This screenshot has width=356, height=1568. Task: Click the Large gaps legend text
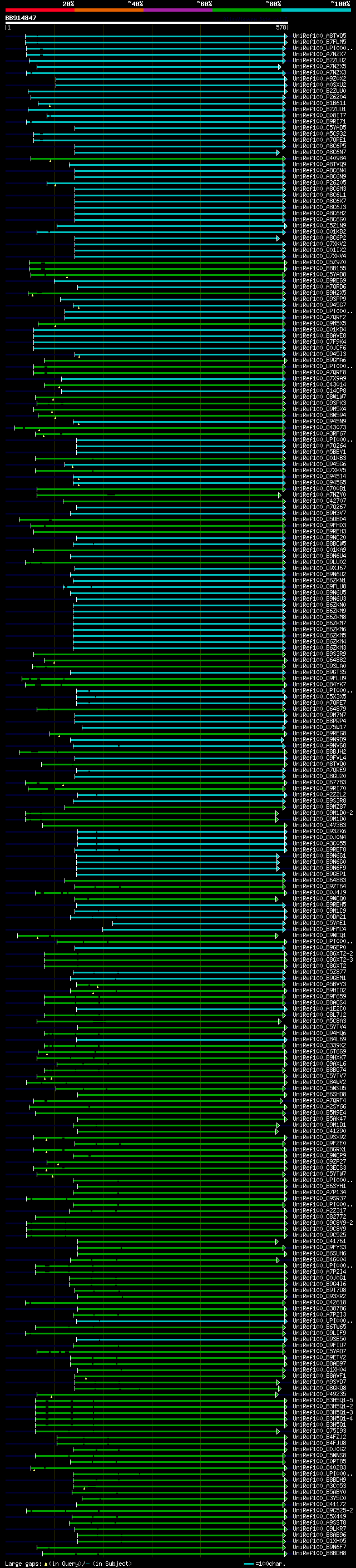click(24, 1563)
